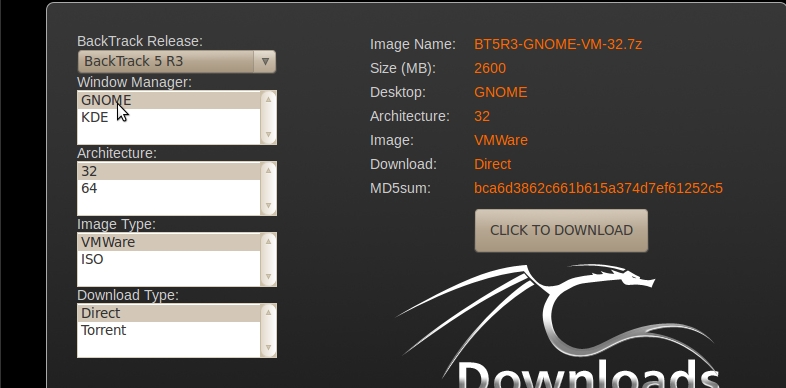This screenshot has height=388, width=786.
Task: Open the BackTrack Release dropdown
Action: (x=176, y=62)
